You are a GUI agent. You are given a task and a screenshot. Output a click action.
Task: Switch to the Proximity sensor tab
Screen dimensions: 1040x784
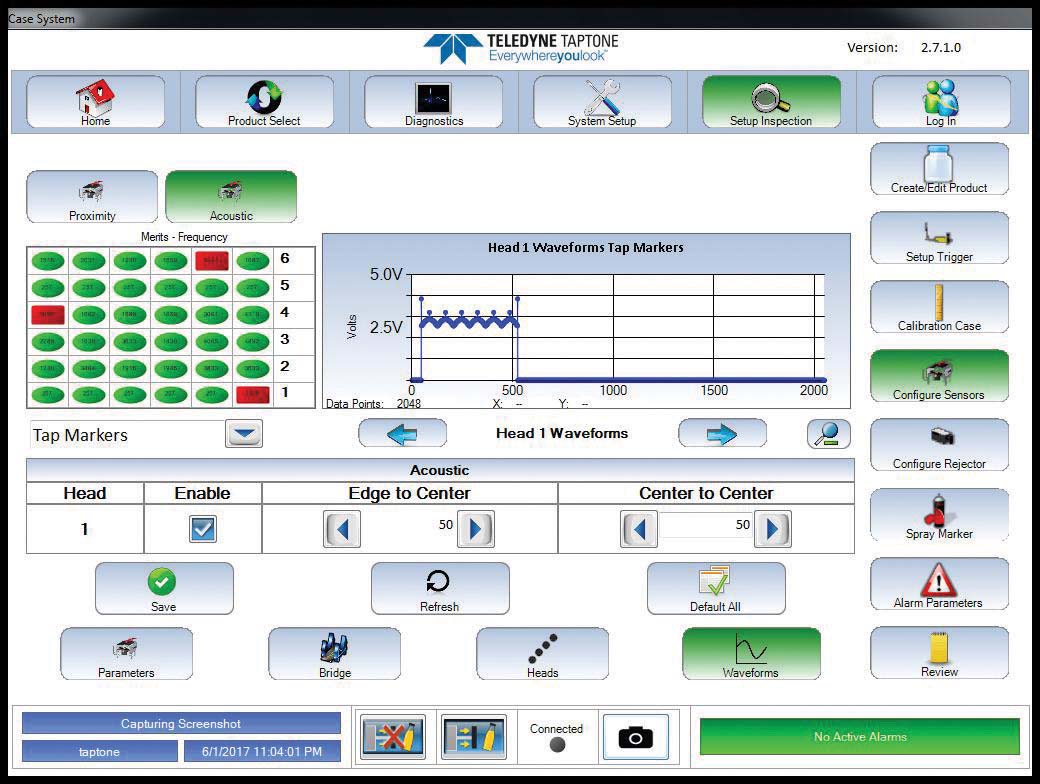[x=92, y=197]
